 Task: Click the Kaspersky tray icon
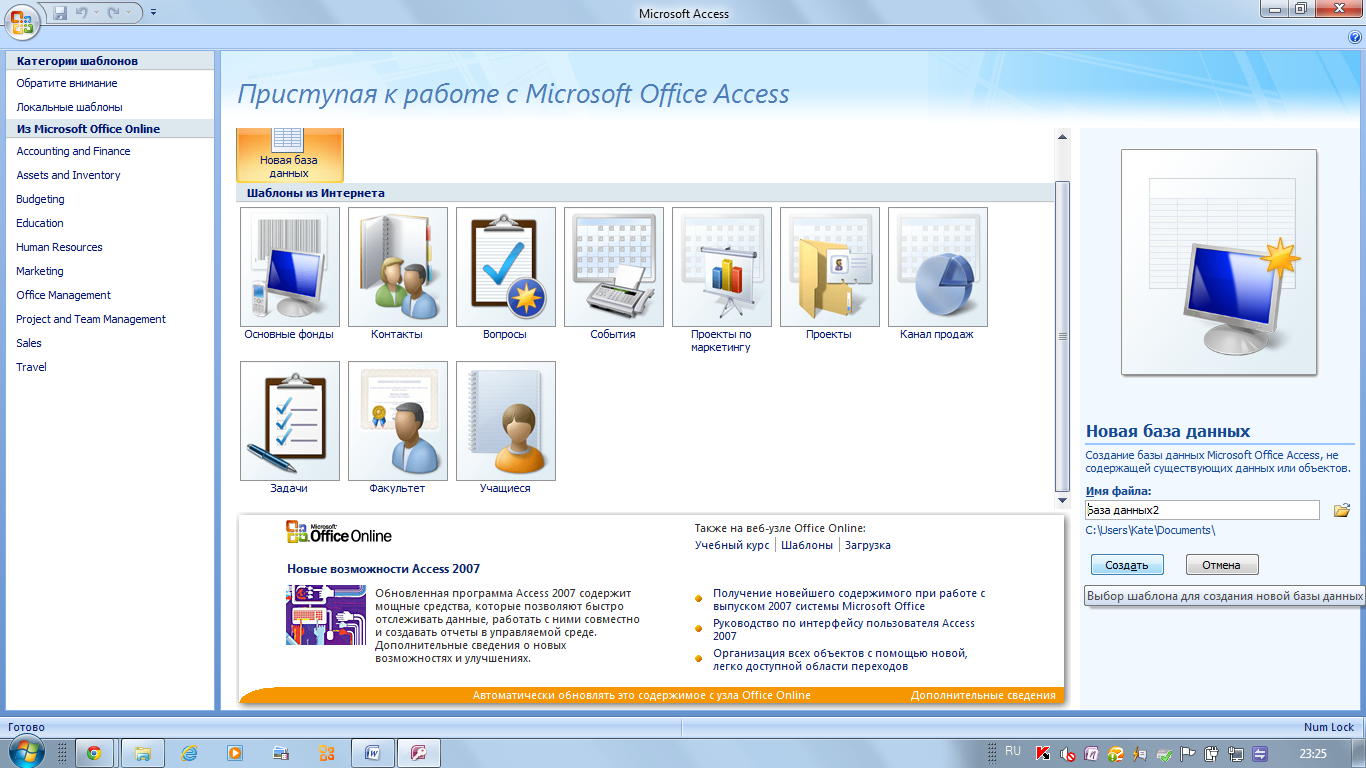pyautogui.click(x=1042, y=754)
